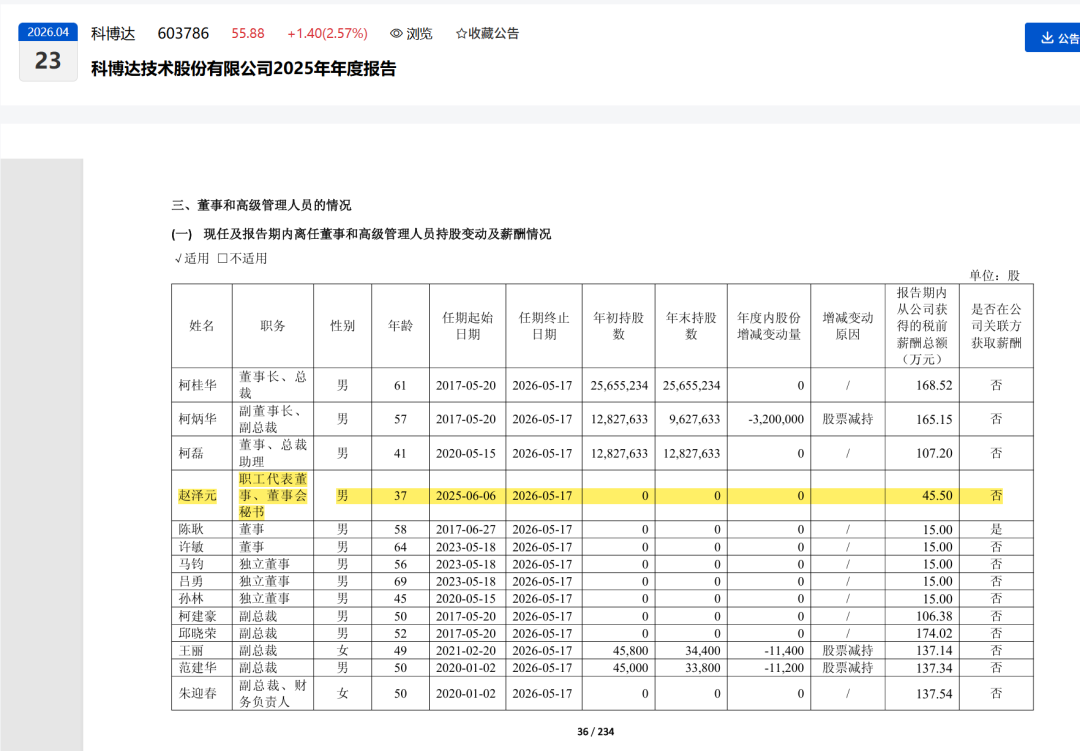Click the 姓名 column header
The height and width of the screenshot is (751, 1080).
pos(202,326)
